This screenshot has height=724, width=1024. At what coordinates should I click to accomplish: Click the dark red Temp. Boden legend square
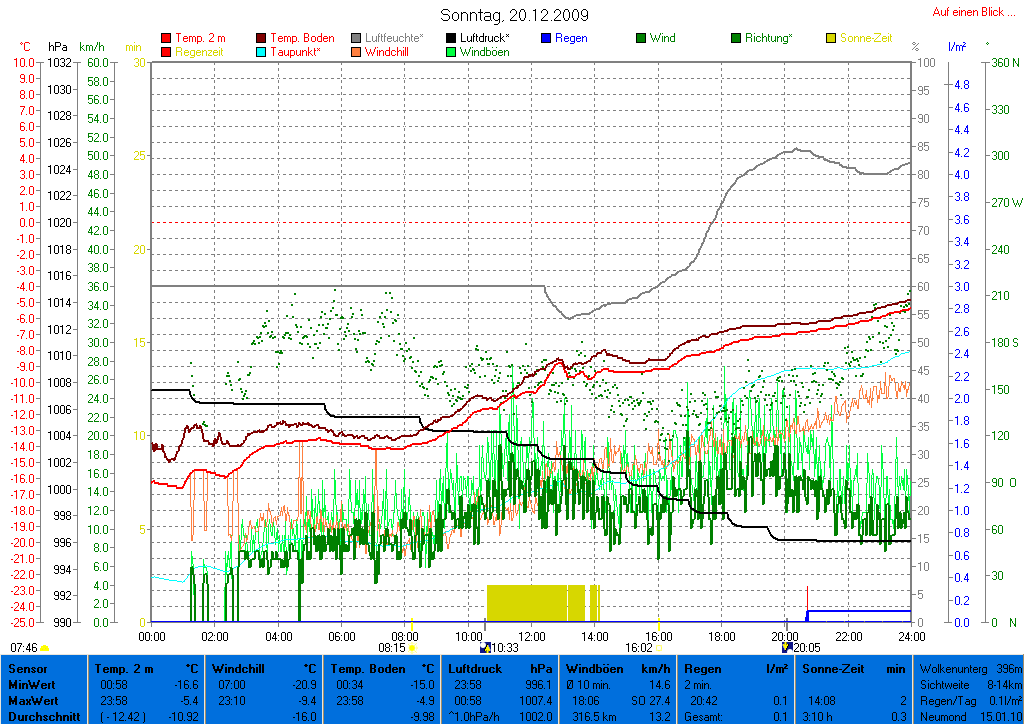coord(262,39)
